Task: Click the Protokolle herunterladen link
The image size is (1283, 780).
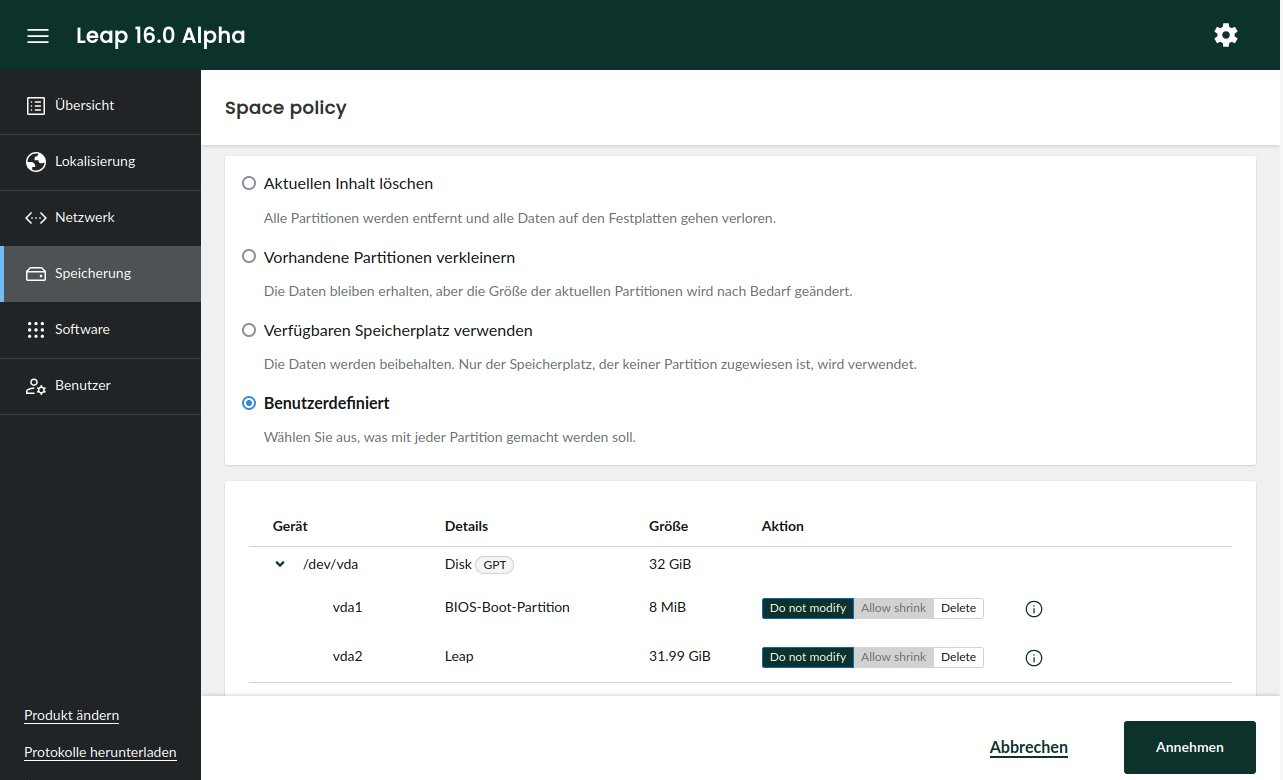Action: (100, 752)
